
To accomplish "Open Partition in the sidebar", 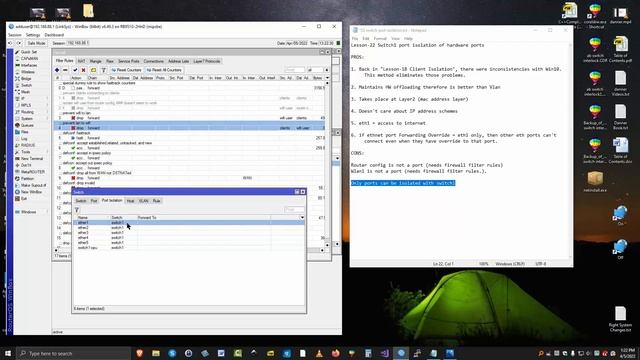I will point(27,178).
